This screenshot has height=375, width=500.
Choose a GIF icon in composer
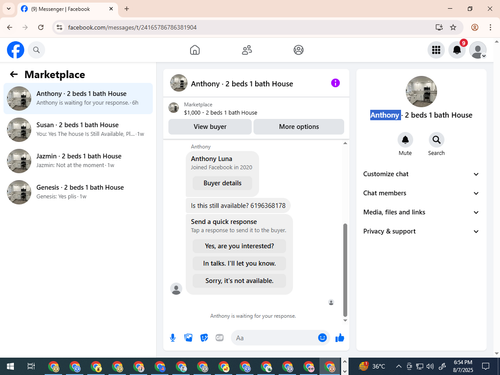(219, 338)
